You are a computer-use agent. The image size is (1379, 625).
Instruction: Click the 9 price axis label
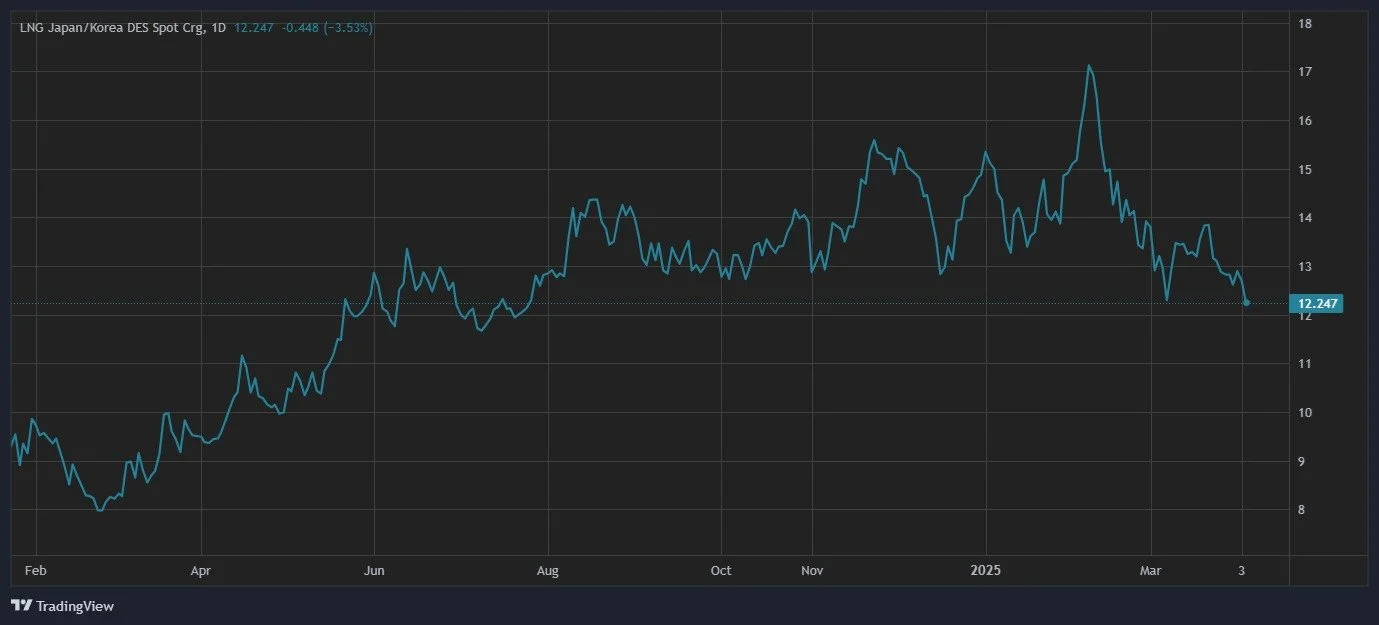[x=1301, y=462]
